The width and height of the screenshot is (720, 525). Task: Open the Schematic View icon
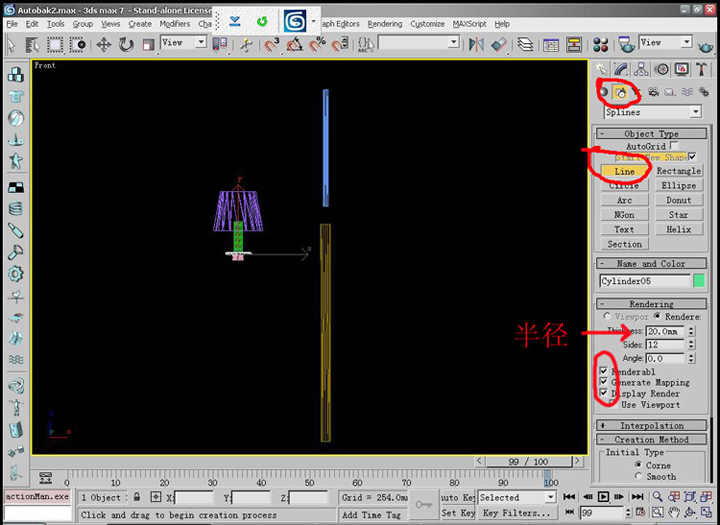point(574,45)
